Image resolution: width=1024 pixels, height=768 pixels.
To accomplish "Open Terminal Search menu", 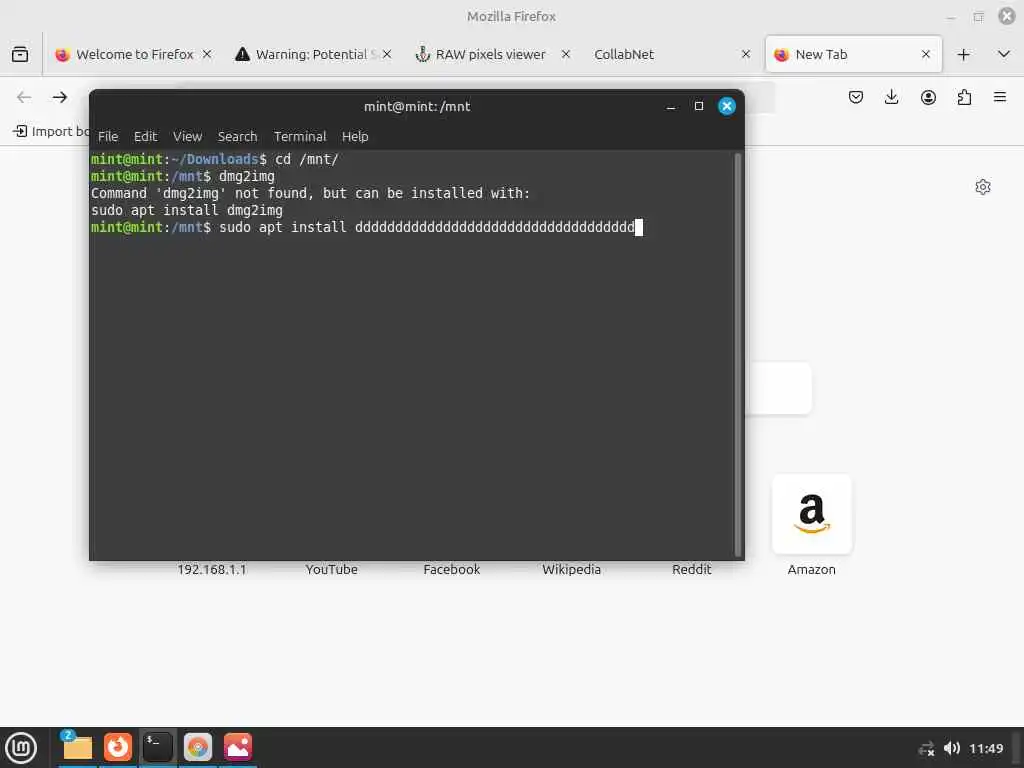I will [x=237, y=136].
